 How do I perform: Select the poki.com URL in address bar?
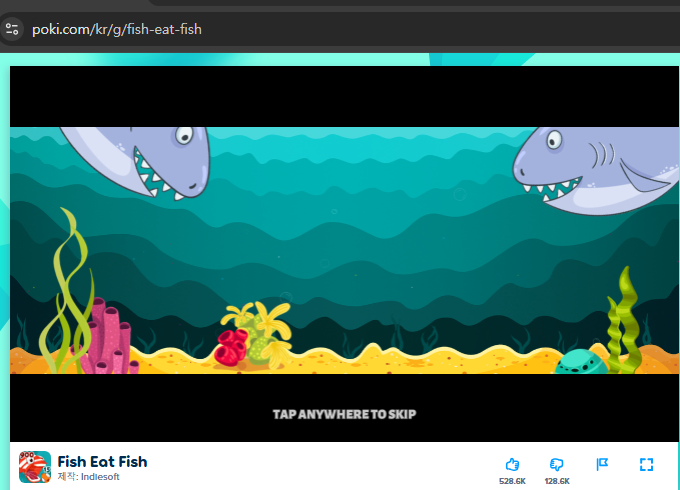point(117,29)
